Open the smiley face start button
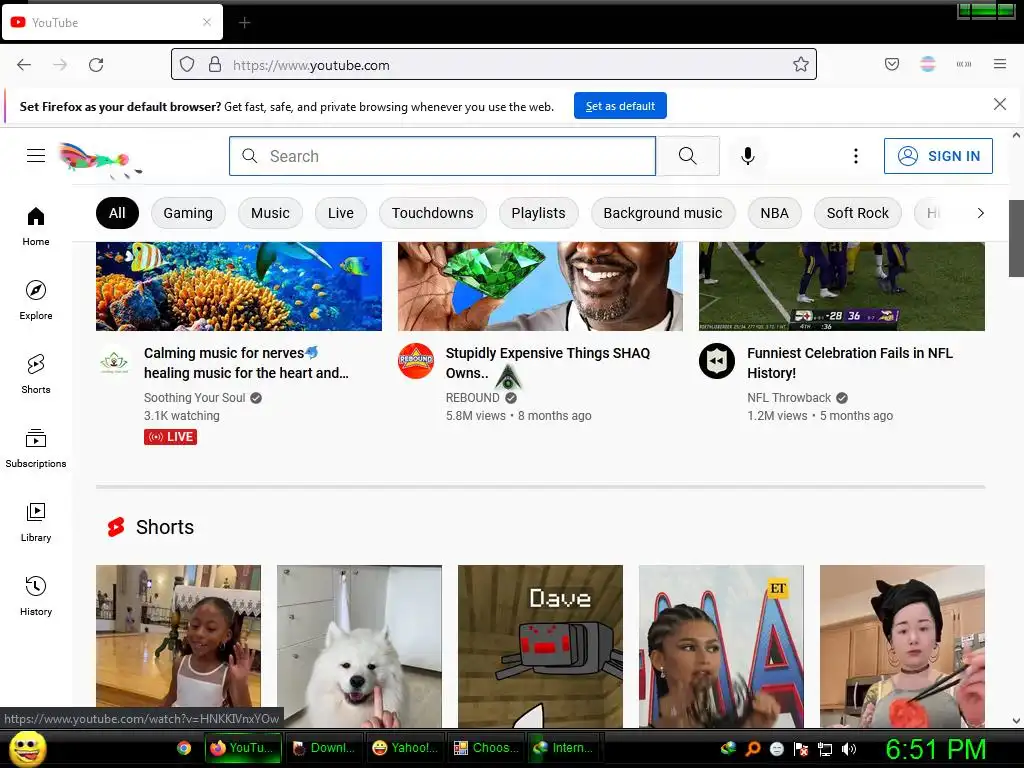This screenshot has width=1024, height=768. pyautogui.click(x=27, y=748)
